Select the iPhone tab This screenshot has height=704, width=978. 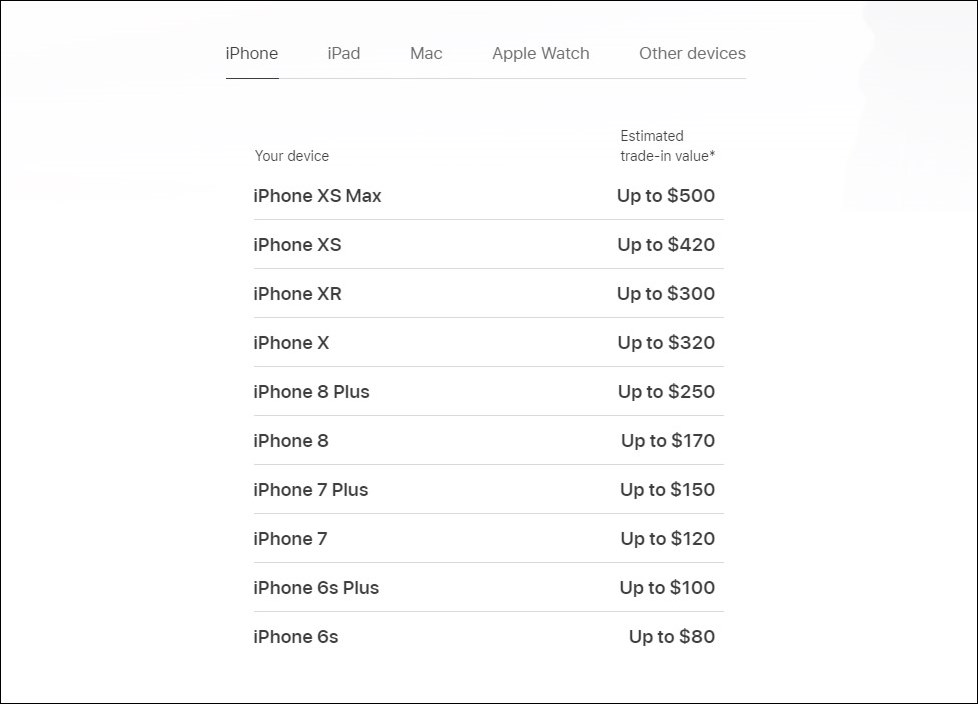click(x=252, y=54)
